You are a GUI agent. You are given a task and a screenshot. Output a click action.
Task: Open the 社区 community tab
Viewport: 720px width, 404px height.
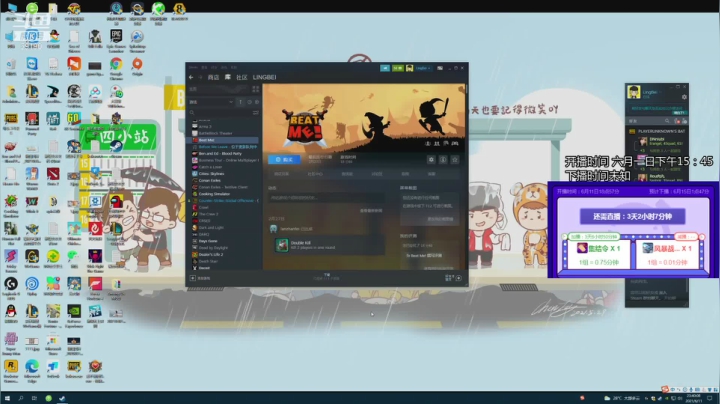point(242,77)
